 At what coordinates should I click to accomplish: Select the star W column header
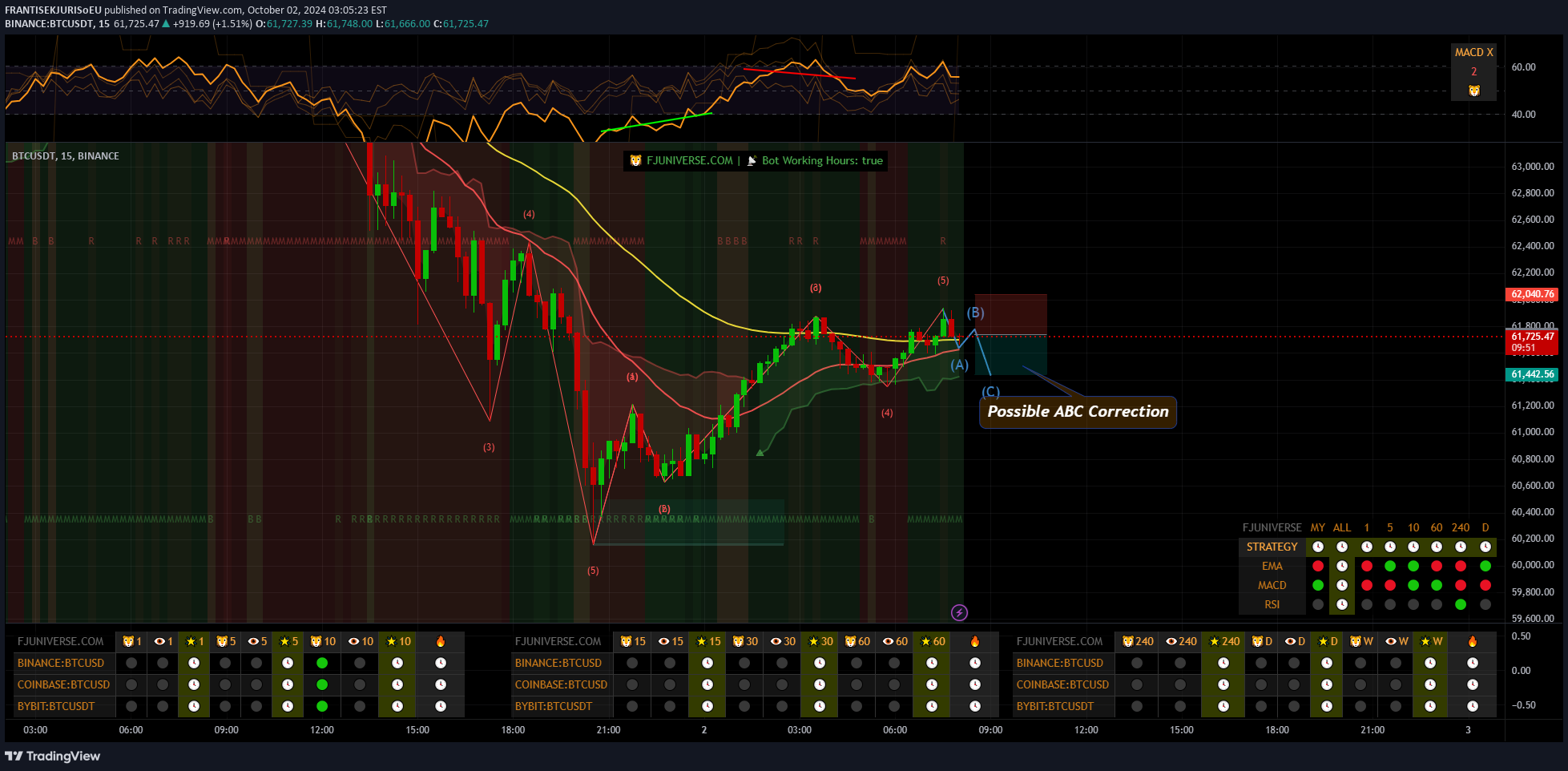pyautogui.click(x=1430, y=641)
